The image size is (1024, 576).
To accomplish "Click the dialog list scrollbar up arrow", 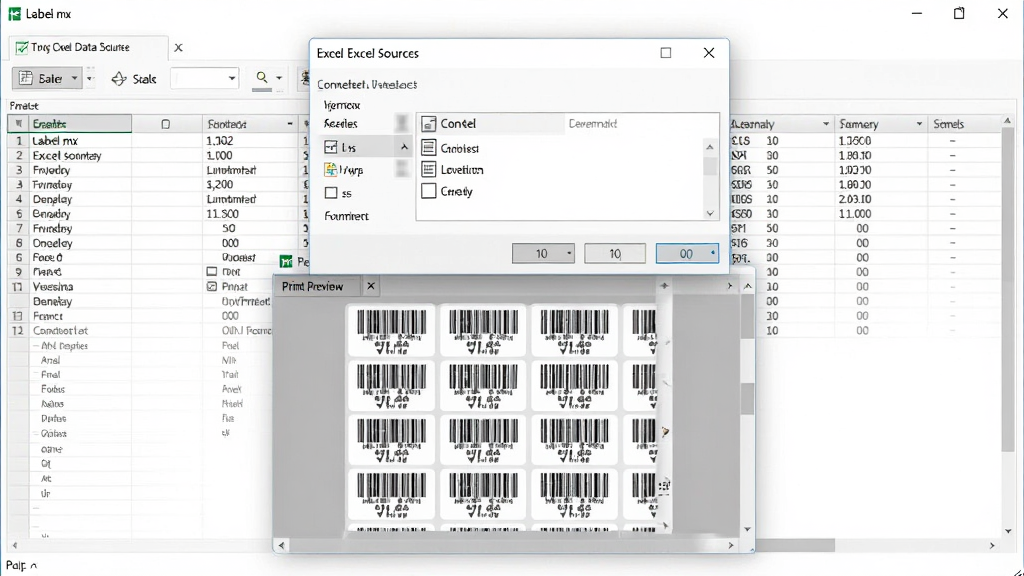I will (710, 148).
